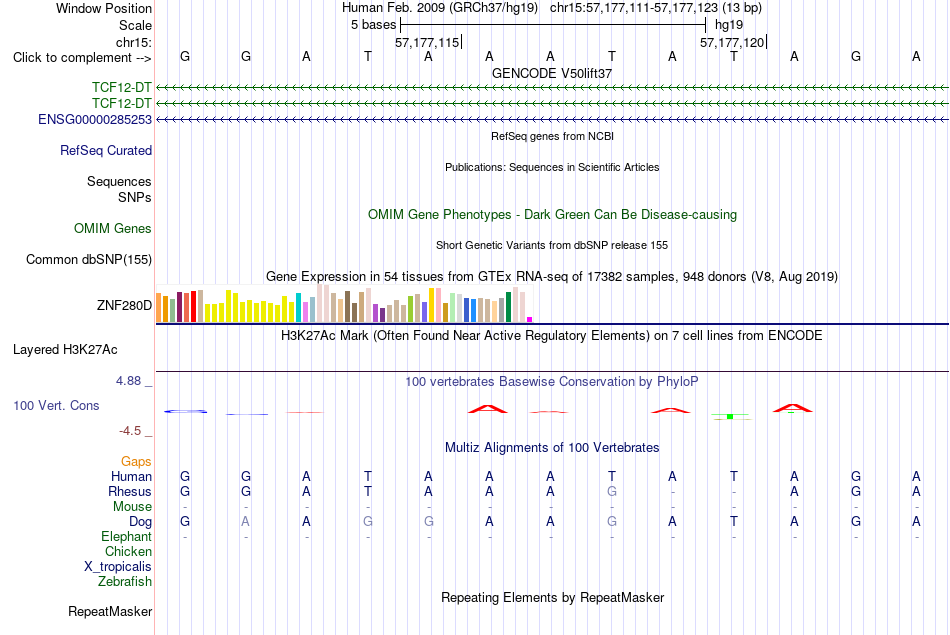Select the Rhesus species row label
This screenshot has width=950, height=635.
[130, 491]
